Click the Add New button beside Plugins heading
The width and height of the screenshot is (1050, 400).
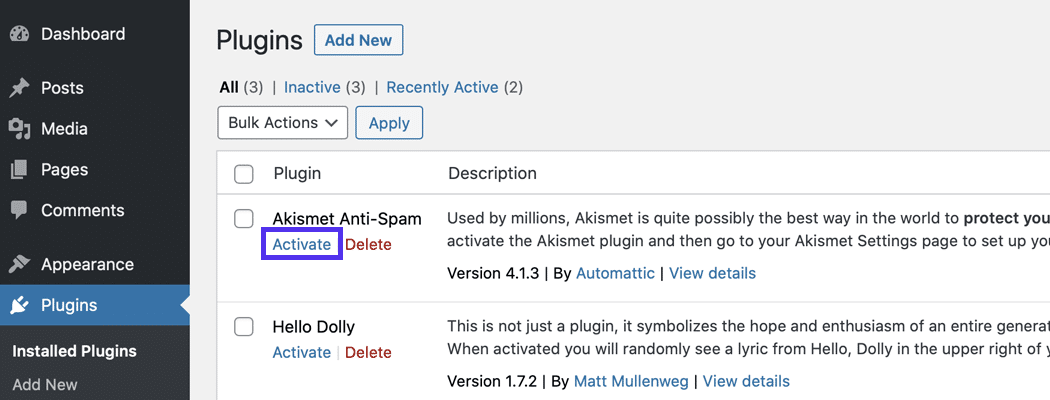click(x=358, y=41)
